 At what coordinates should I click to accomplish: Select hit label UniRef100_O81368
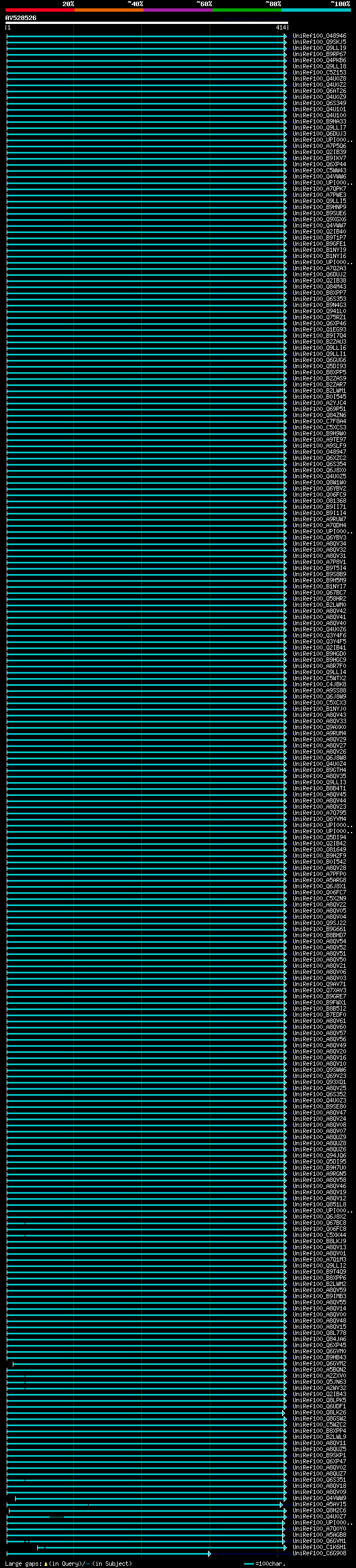point(319,501)
